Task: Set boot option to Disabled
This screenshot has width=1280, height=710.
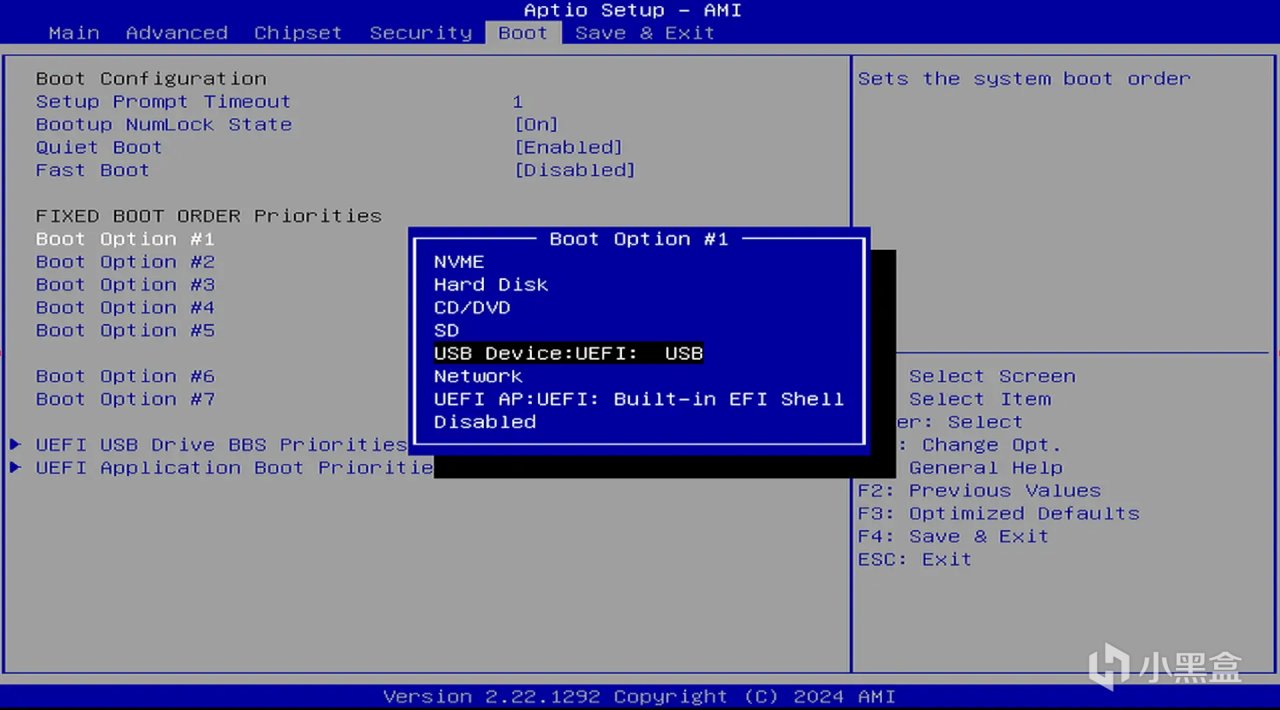Action: tap(485, 422)
